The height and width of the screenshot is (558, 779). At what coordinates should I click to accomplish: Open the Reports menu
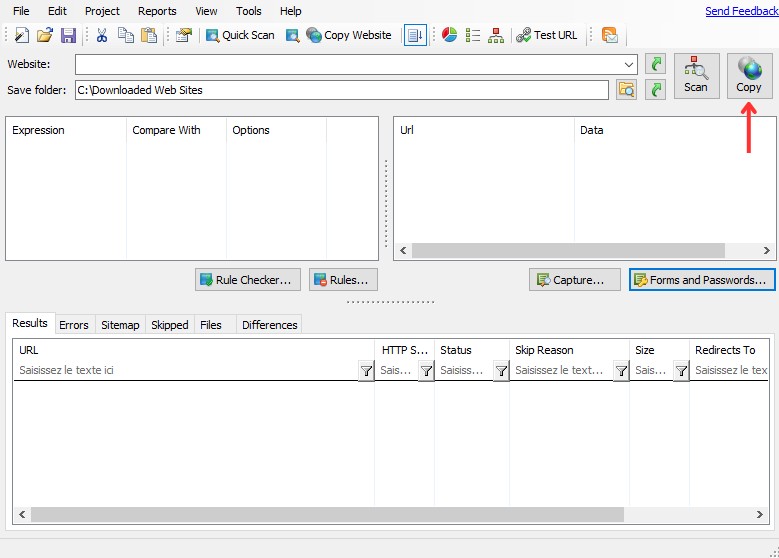tap(157, 11)
